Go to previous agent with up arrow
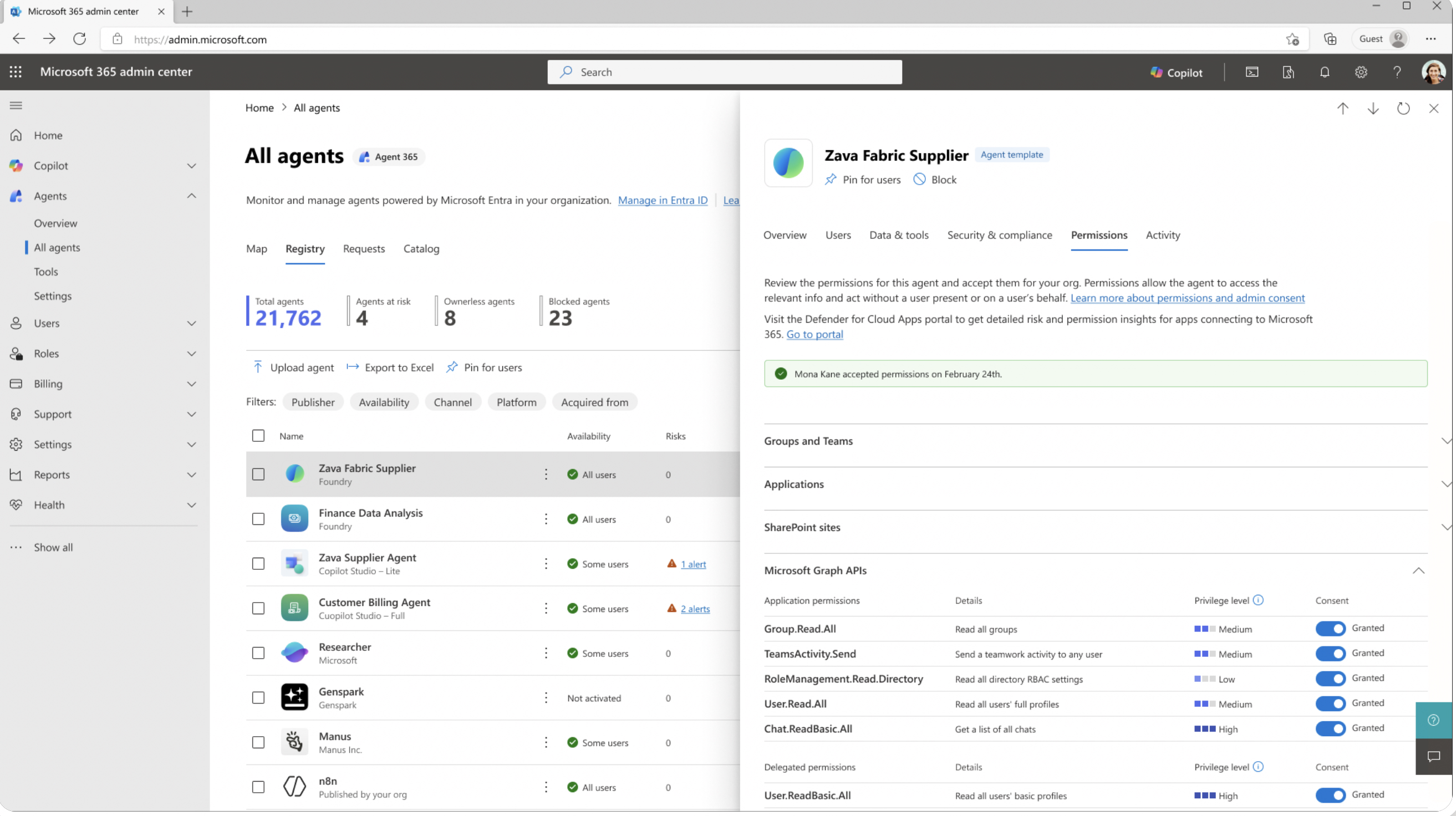 point(1342,108)
